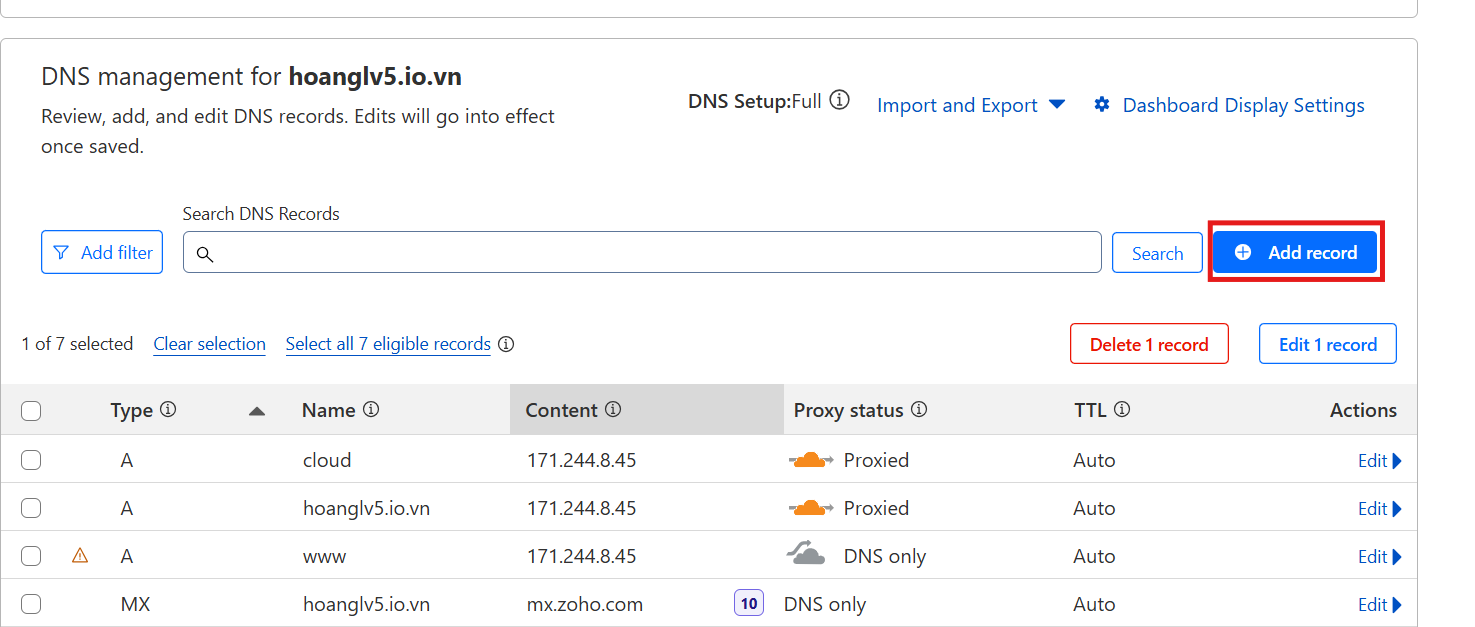This screenshot has width=1475, height=627.
Task: Open the Import and Export dropdown
Action: (970, 105)
